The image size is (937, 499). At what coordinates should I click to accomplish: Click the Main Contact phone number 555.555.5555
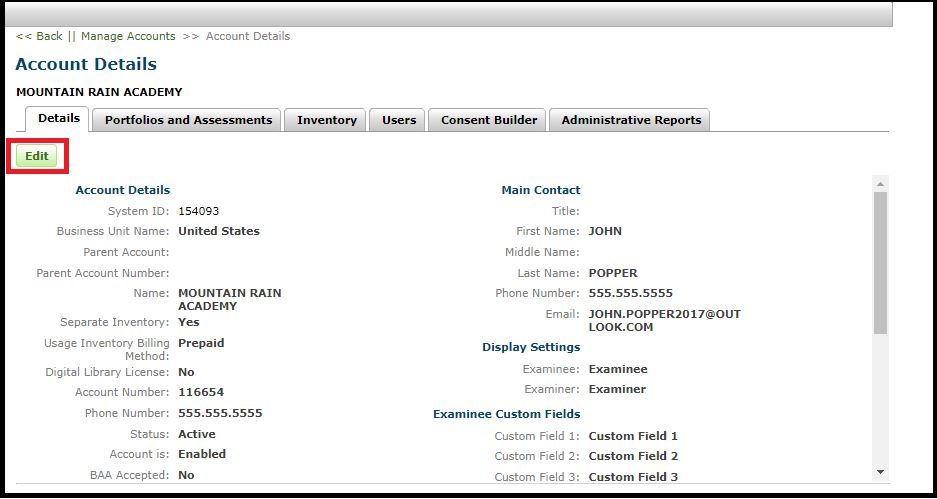coord(630,293)
